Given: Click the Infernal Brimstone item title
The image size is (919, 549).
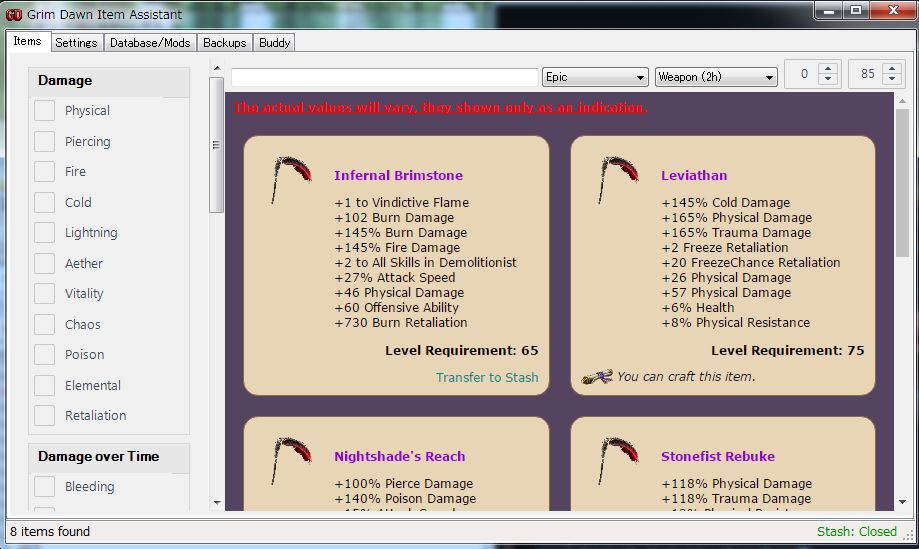Looking at the screenshot, I should click(399, 175).
